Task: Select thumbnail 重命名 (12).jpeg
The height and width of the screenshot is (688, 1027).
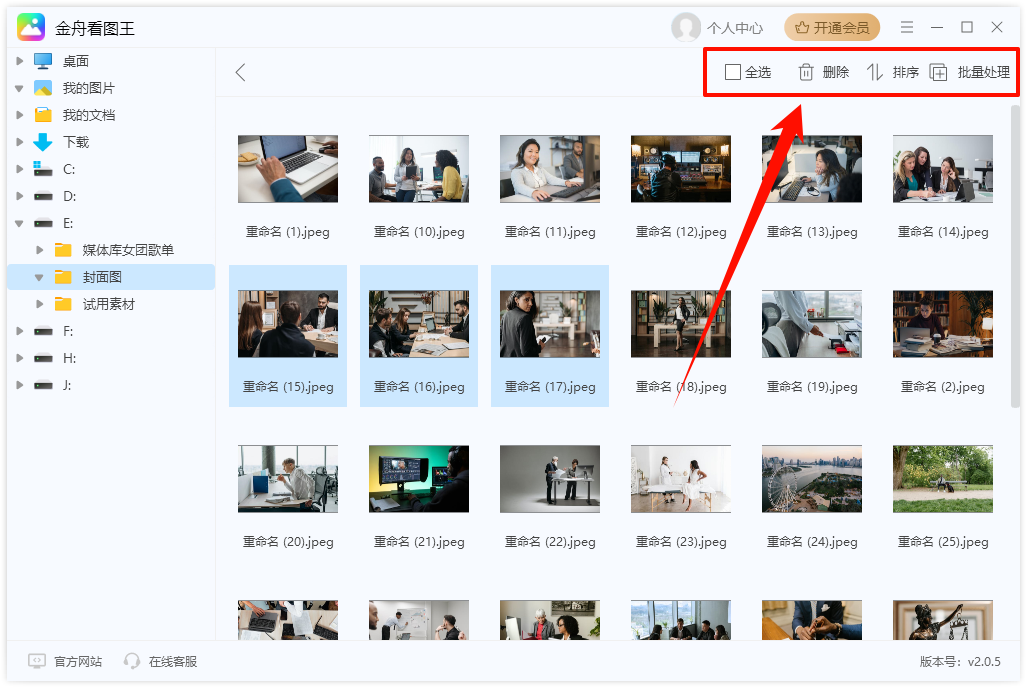Action: [x=681, y=169]
